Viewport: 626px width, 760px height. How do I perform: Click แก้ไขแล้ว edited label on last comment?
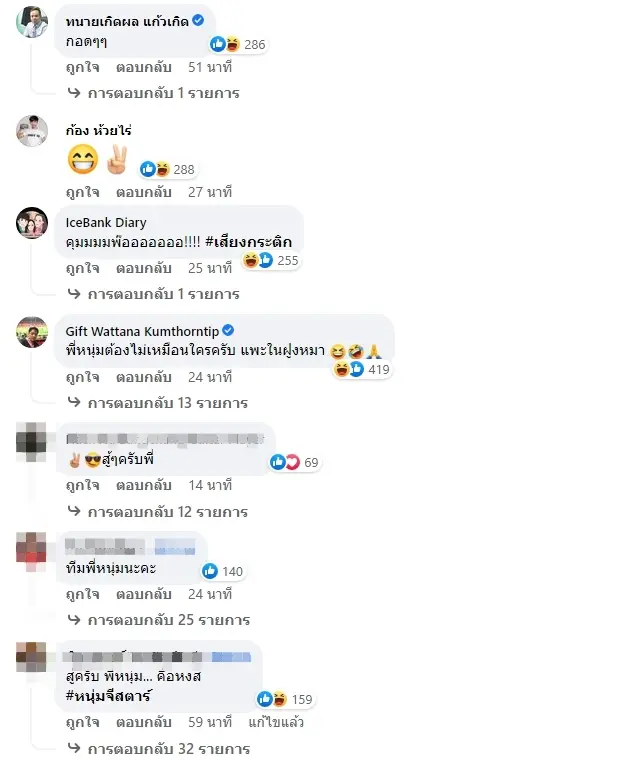click(276, 722)
